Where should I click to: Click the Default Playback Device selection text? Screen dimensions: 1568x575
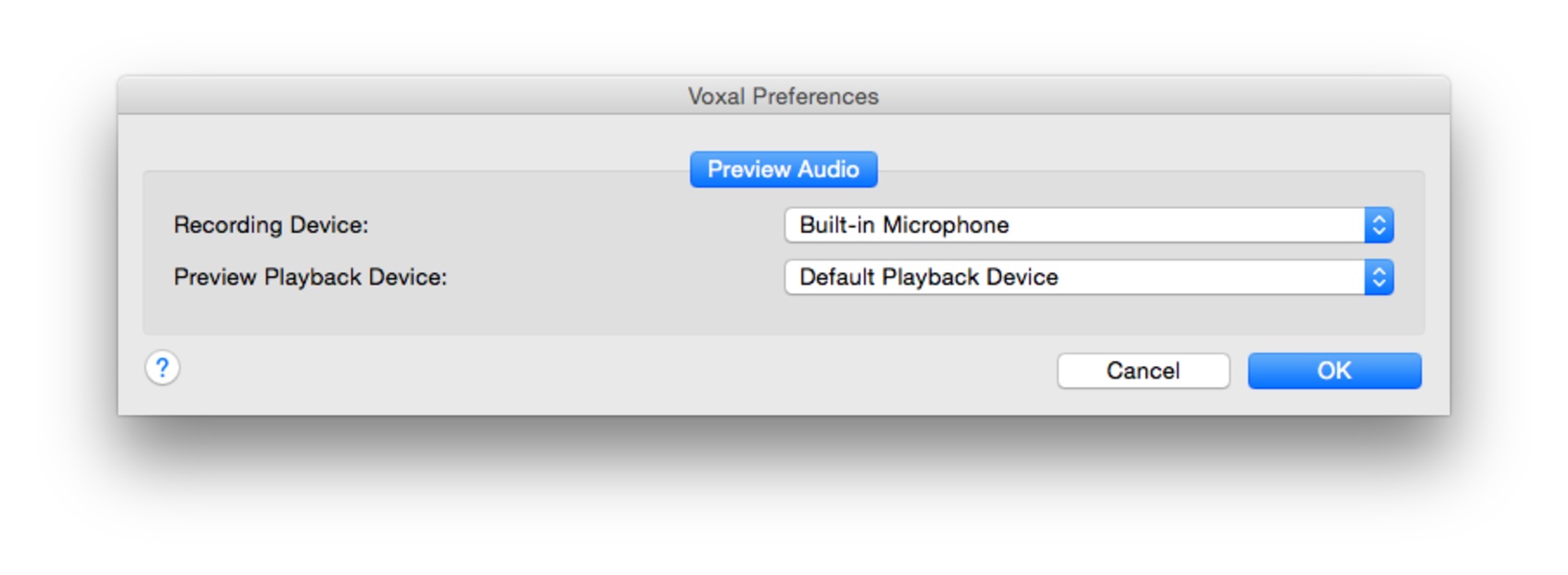(x=928, y=278)
